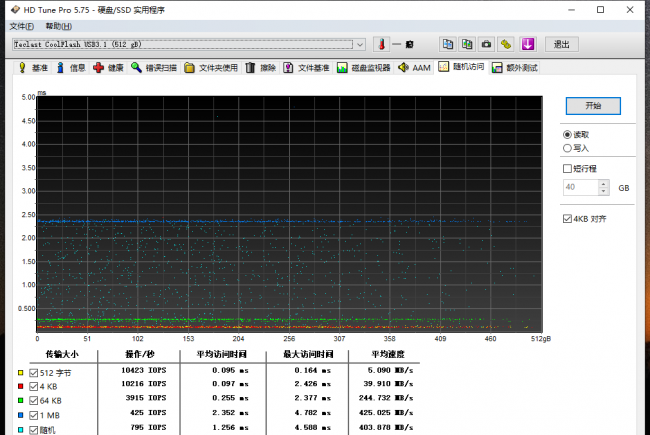Expand the Teclast CoolFlash drive dropdown

(360, 44)
